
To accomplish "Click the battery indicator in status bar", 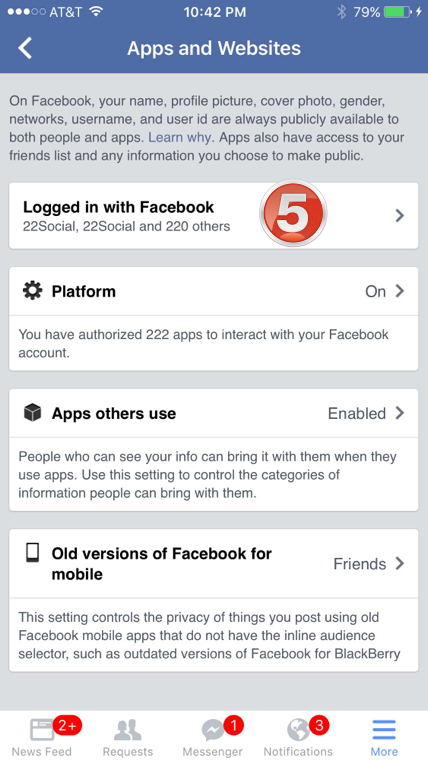I will (x=398, y=12).
